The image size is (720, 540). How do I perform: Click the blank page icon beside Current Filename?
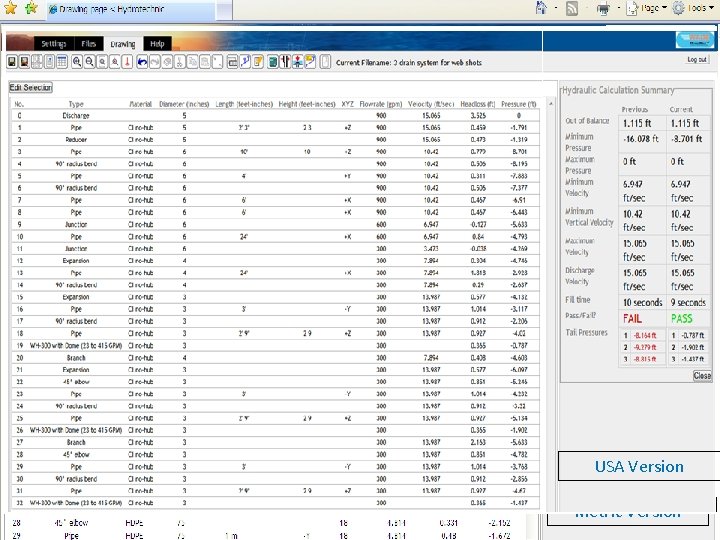pyautogui.click(x=325, y=62)
